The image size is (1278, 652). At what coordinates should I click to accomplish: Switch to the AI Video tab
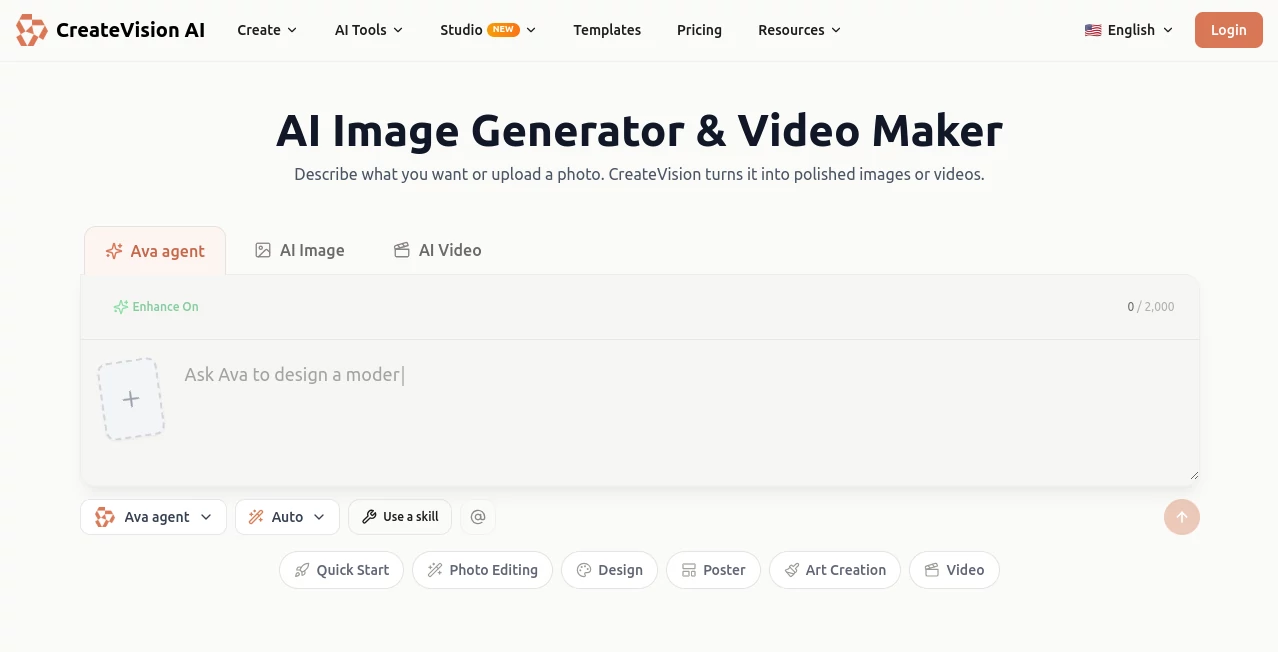(x=438, y=250)
